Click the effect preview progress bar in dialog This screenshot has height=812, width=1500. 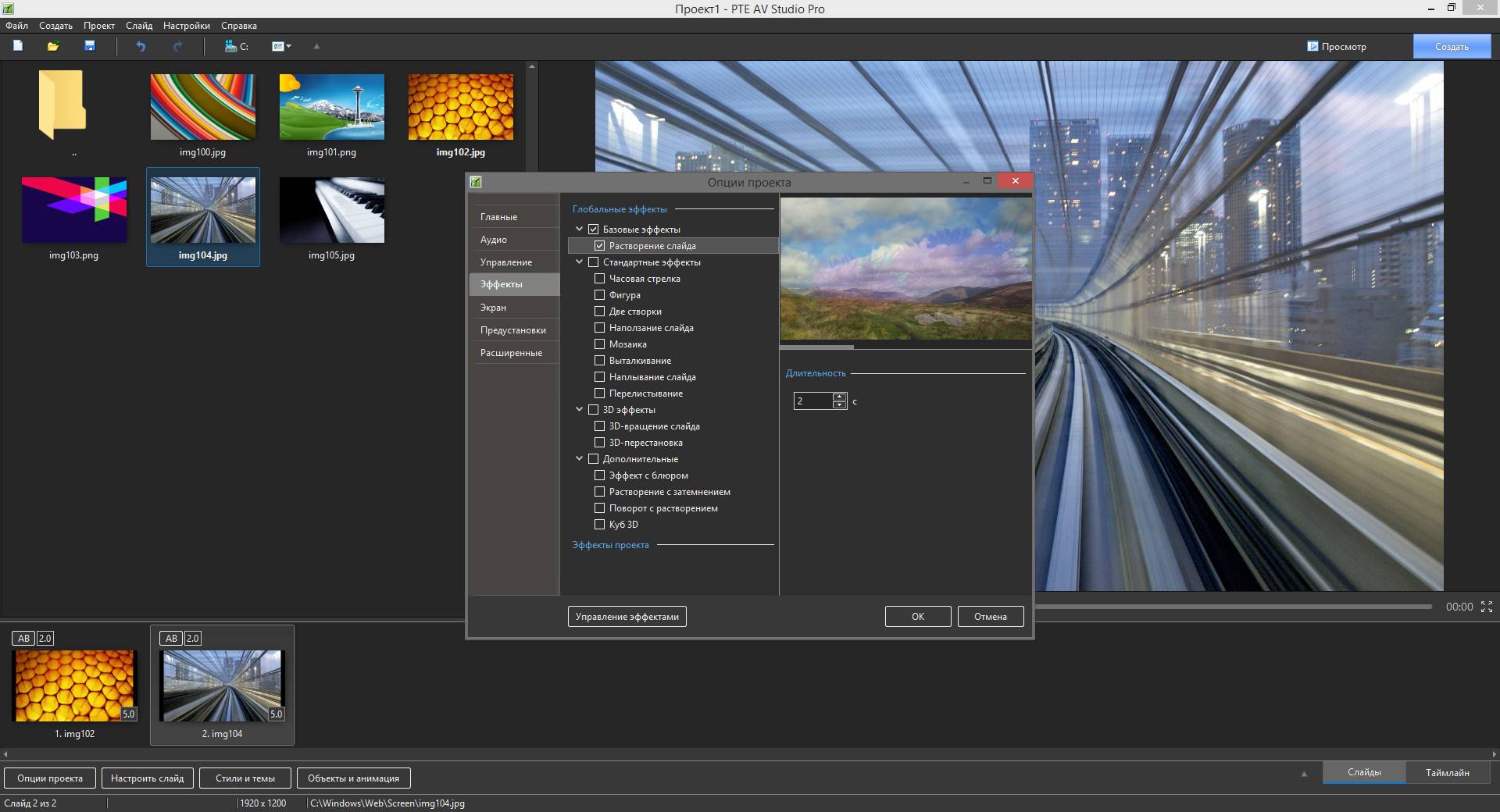coord(906,347)
